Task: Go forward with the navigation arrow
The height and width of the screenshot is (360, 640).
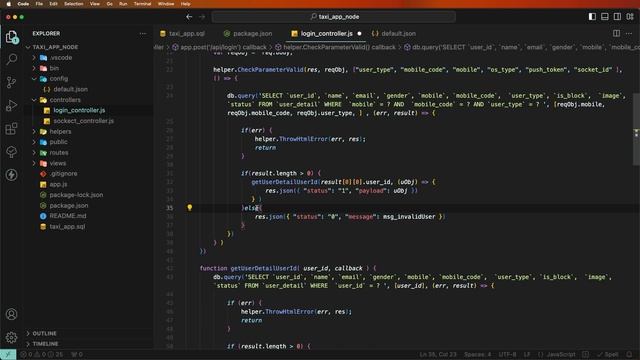Action: point(202,17)
